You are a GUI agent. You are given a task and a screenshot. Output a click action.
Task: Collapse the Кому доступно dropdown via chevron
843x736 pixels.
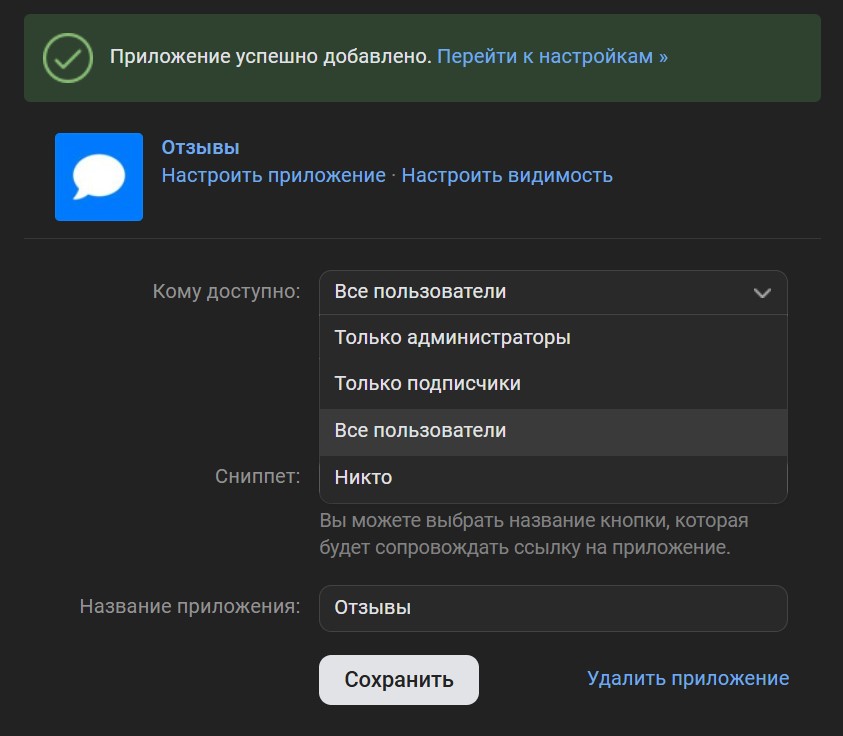pyautogui.click(x=762, y=293)
